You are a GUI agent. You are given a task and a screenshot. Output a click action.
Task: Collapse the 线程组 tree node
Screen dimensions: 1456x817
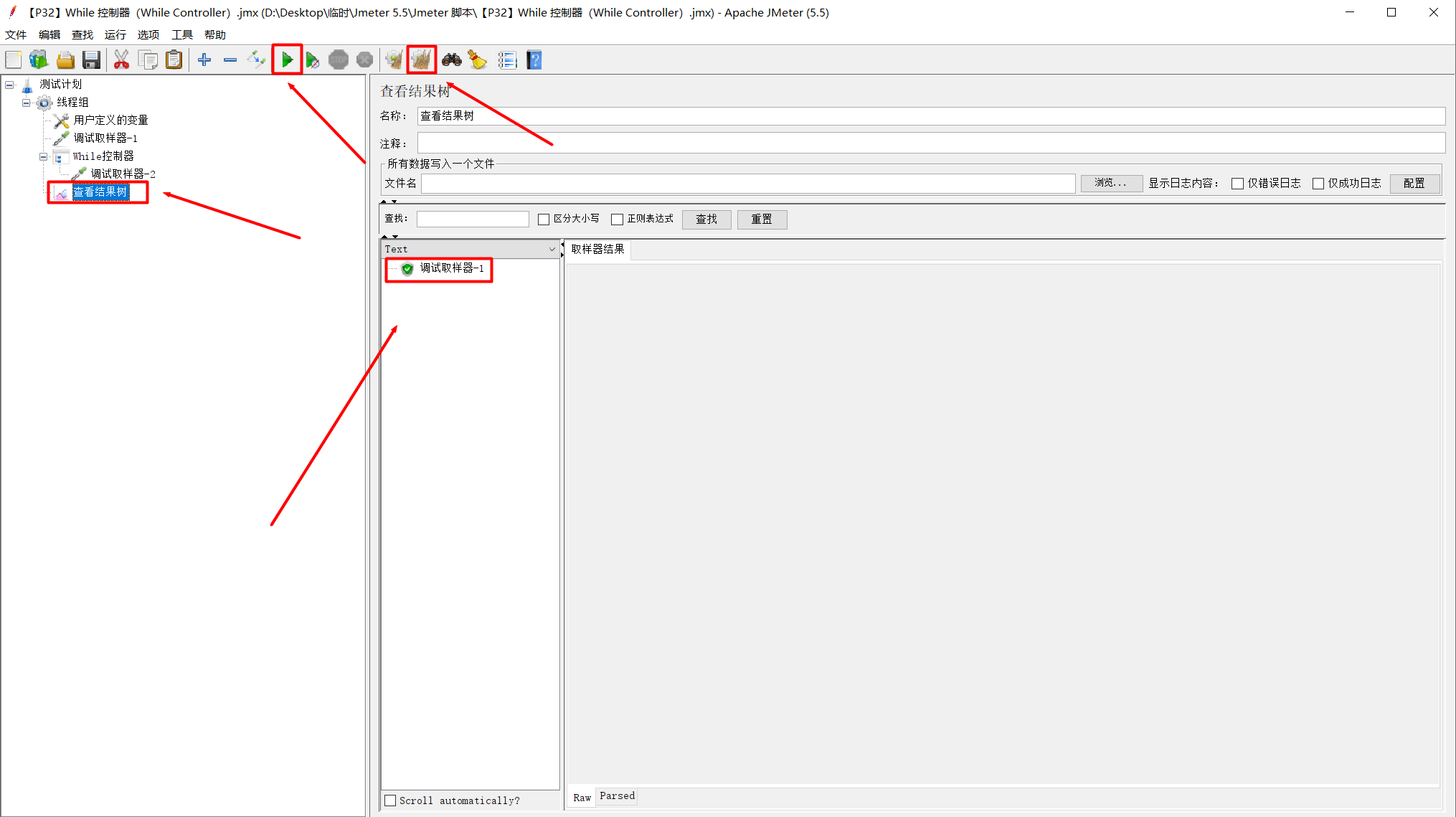tap(27, 103)
